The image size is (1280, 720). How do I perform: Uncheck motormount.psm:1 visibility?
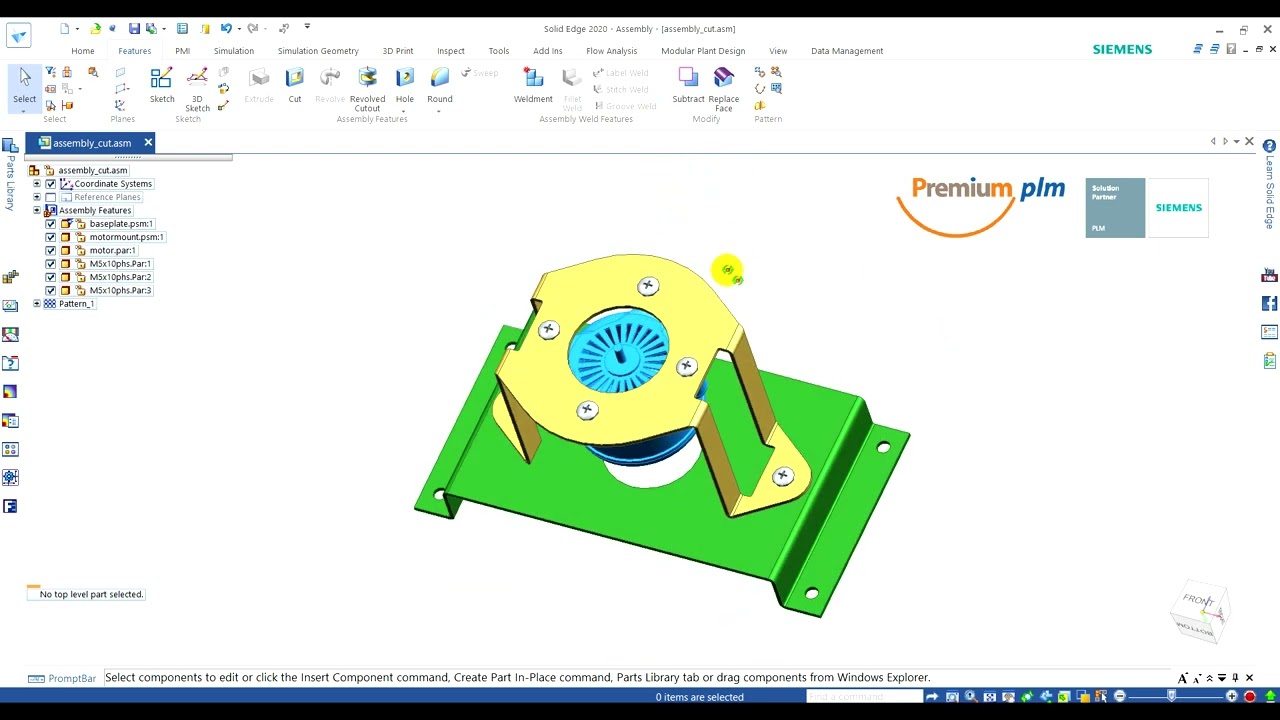click(x=51, y=237)
